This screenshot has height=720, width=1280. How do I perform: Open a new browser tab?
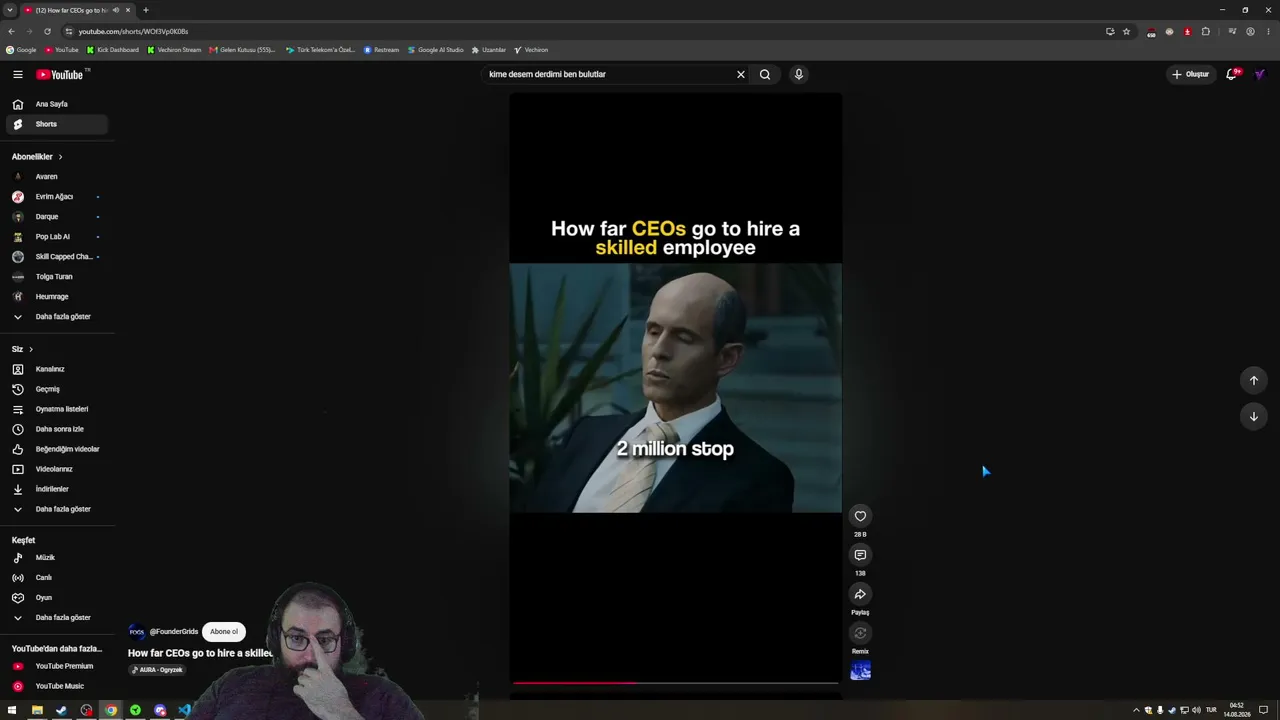[146, 10]
